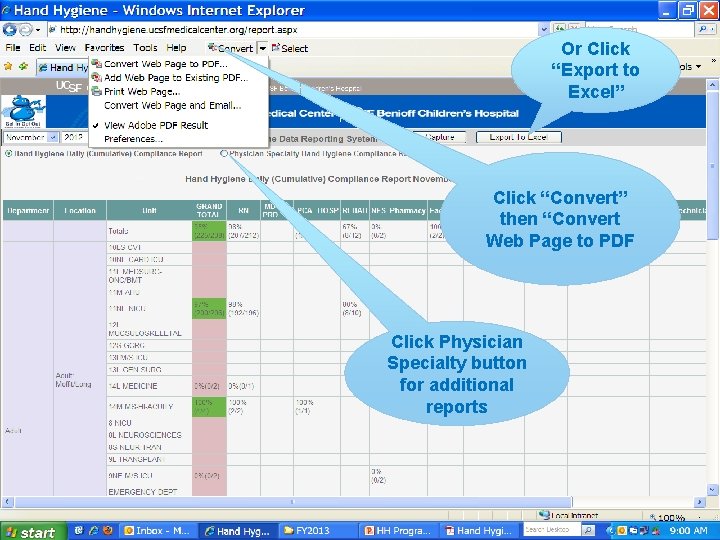Image resolution: width=720 pixels, height=540 pixels.
Task: Open the Tools menu
Action: [145, 48]
